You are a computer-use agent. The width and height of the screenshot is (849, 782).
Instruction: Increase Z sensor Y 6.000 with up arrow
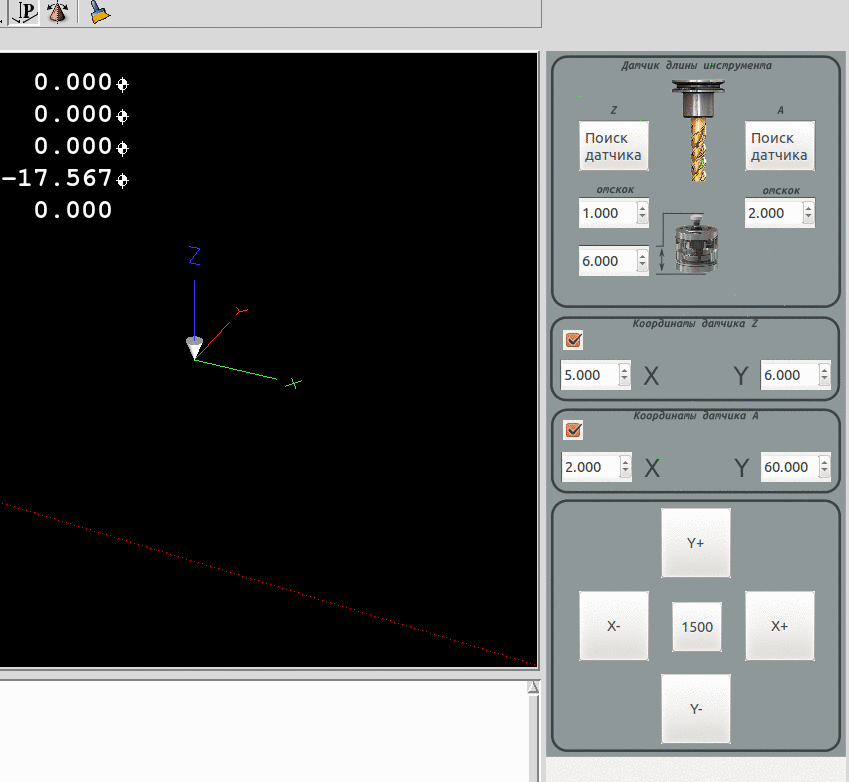pos(824,369)
